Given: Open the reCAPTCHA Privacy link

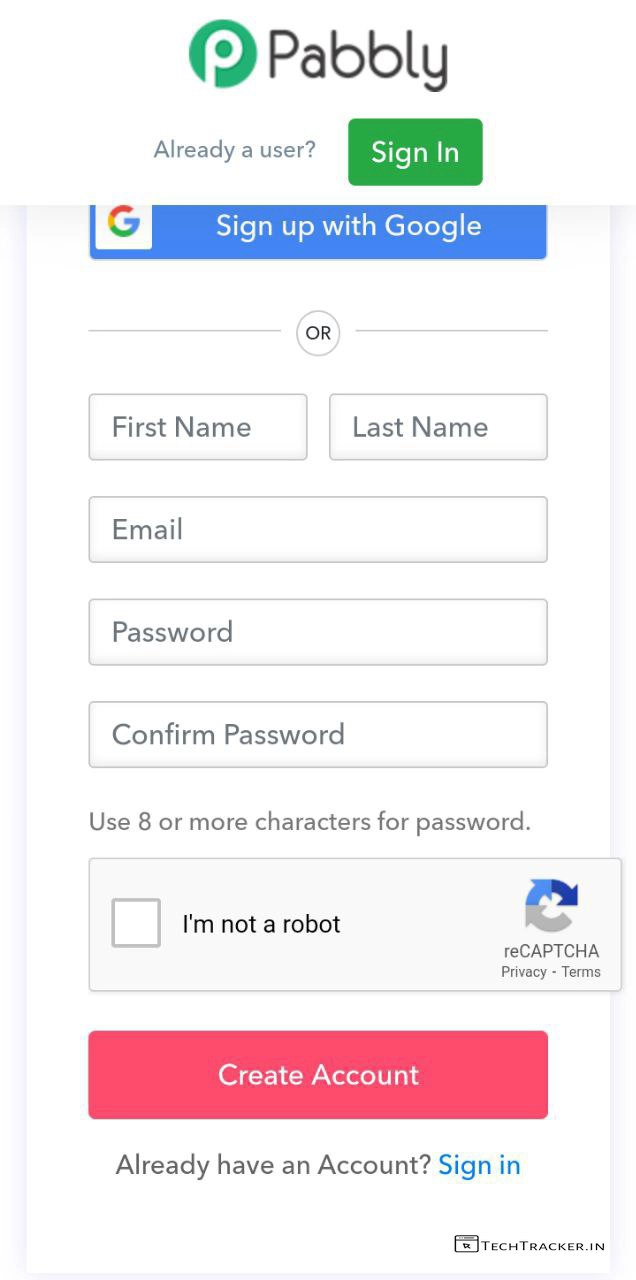Looking at the screenshot, I should tap(523, 972).
